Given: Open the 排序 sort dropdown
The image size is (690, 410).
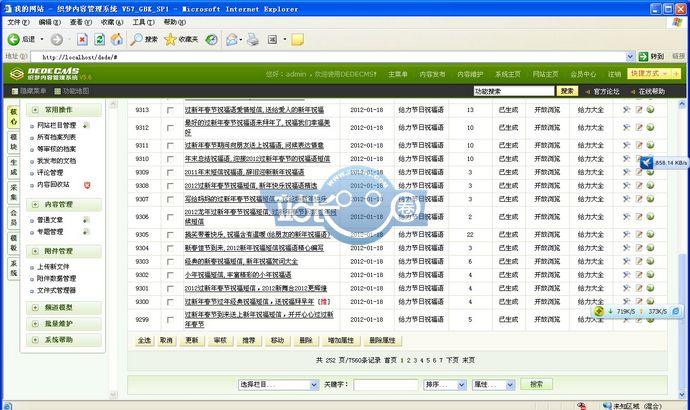Looking at the screenshot, I should [445, 384].
